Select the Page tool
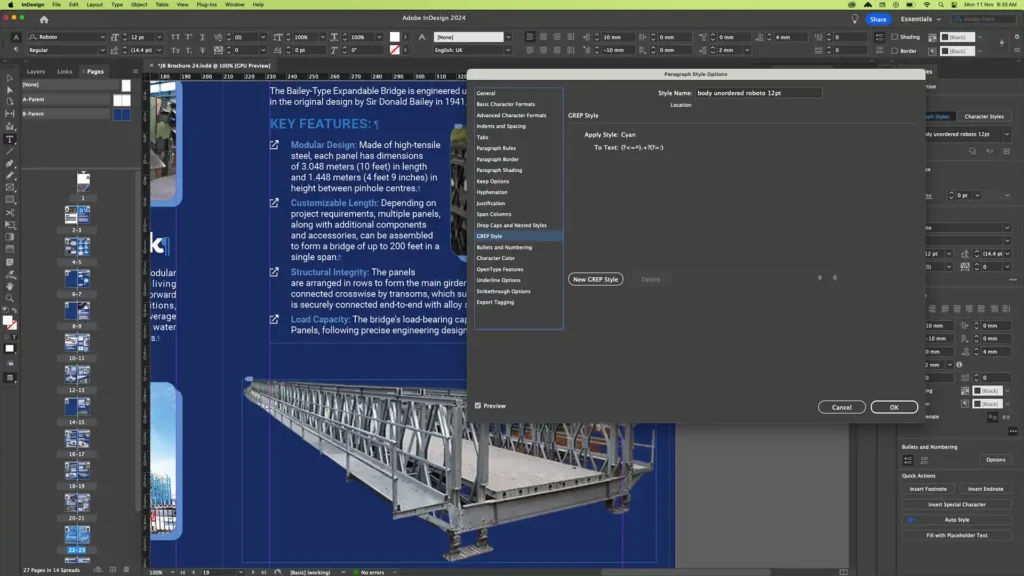This screenshot has height=576, width=1024. (x=10, y=102)
